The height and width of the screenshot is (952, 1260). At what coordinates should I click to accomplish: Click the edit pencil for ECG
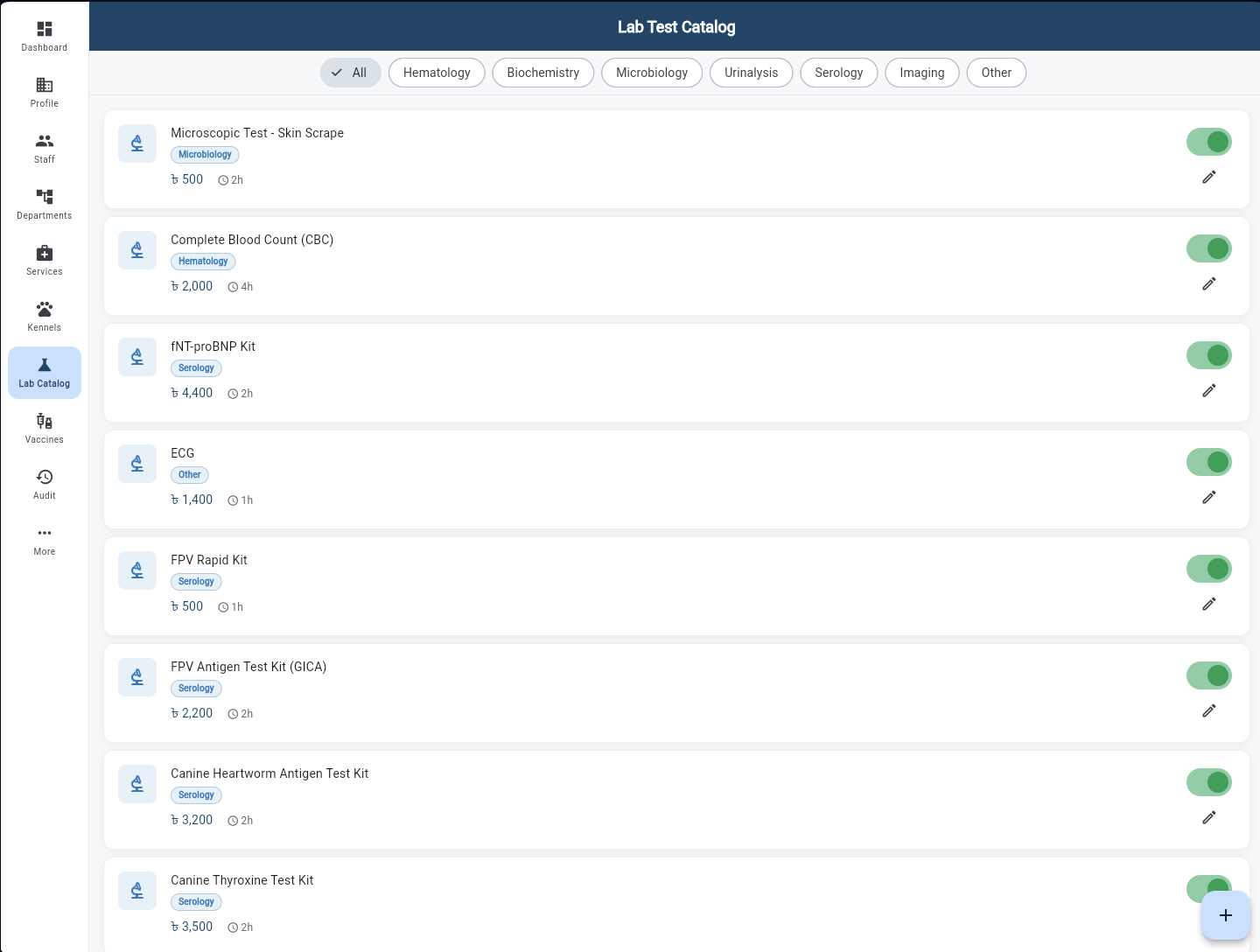point(1208,497)
